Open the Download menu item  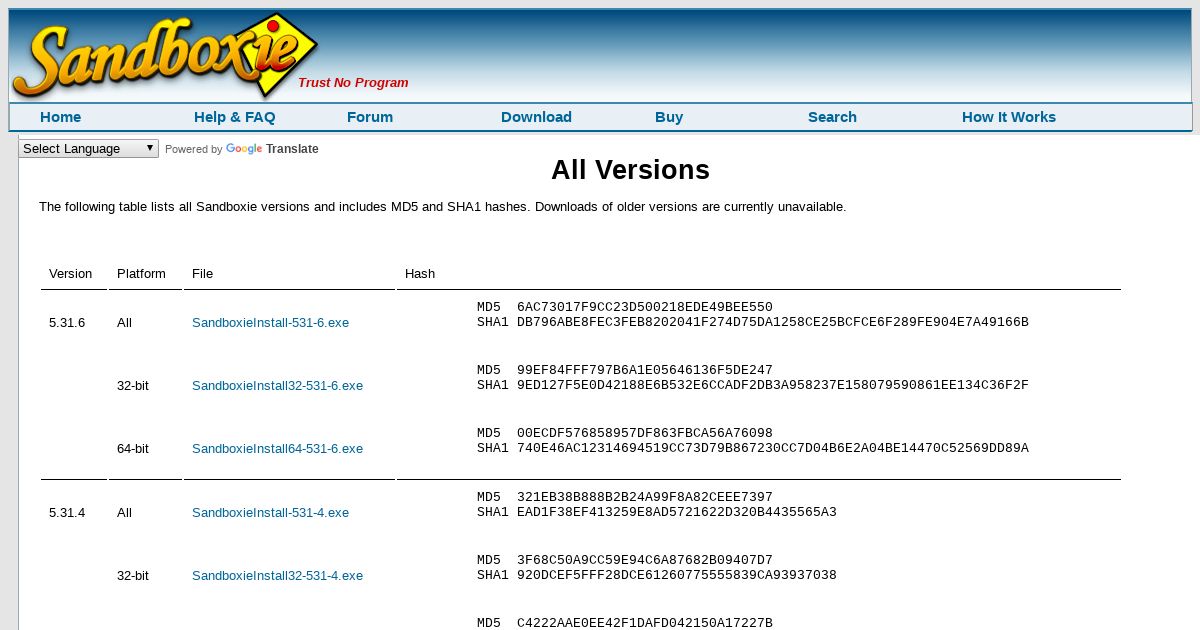pyautogui.click(x=536, y=117)
